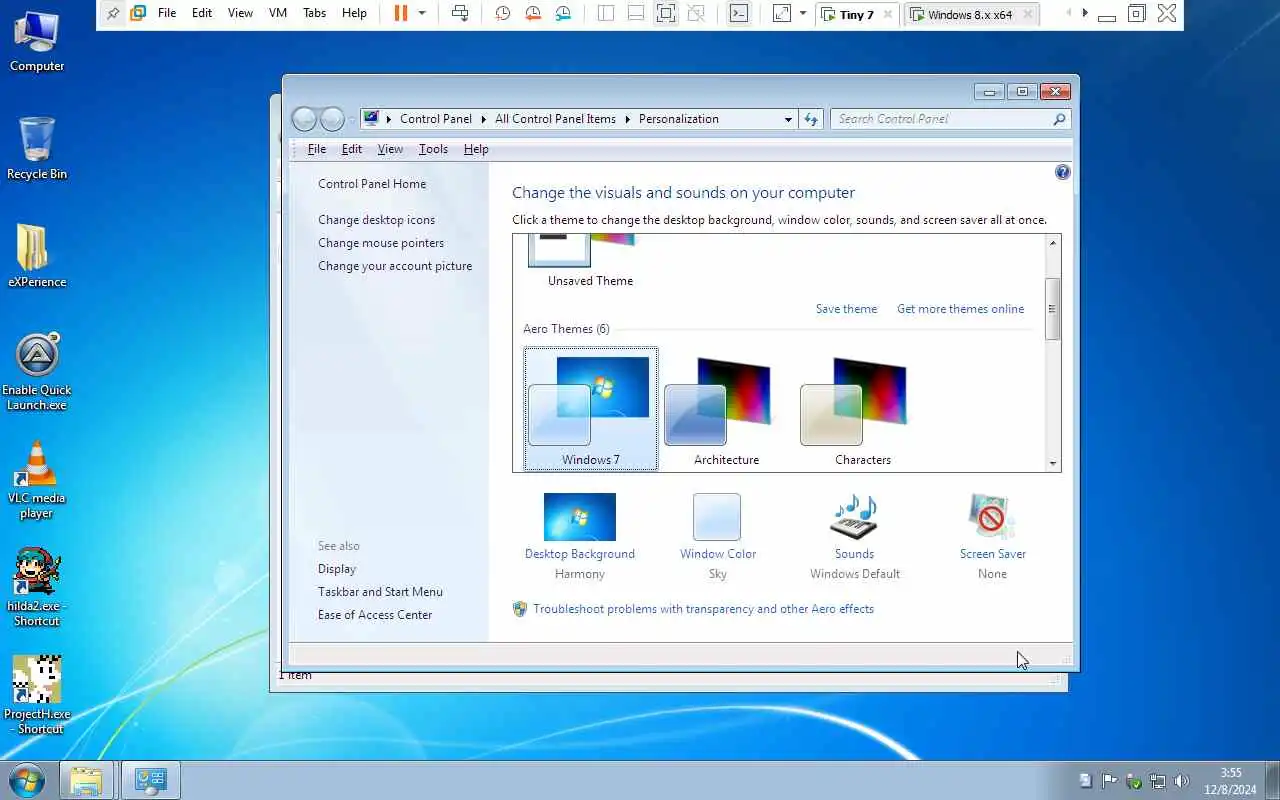Enter full screen mode icon in VMware toolbar

666,13
